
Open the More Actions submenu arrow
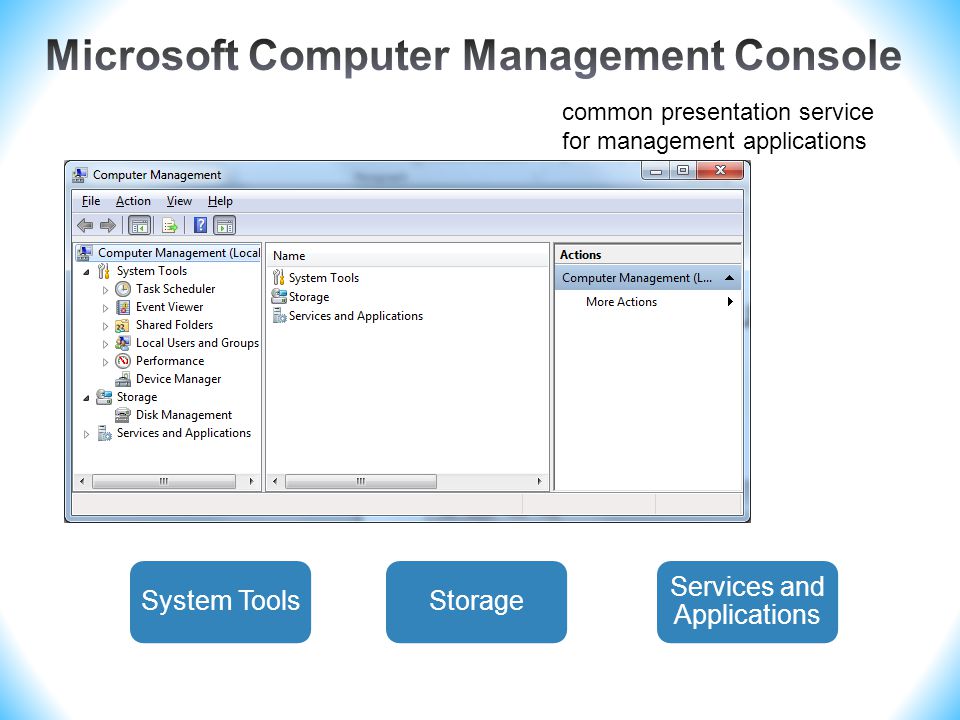point(730,302)
